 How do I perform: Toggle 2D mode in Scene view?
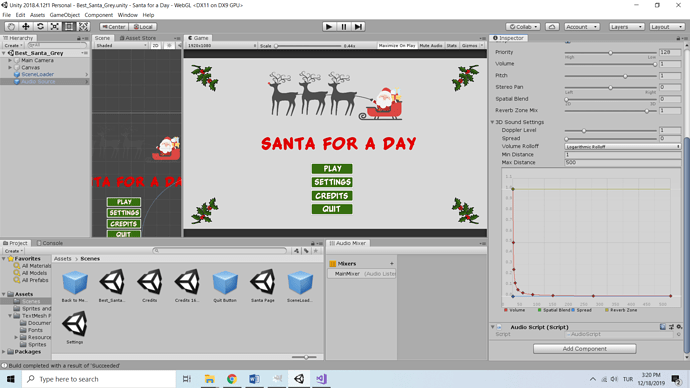coord(155,45)
